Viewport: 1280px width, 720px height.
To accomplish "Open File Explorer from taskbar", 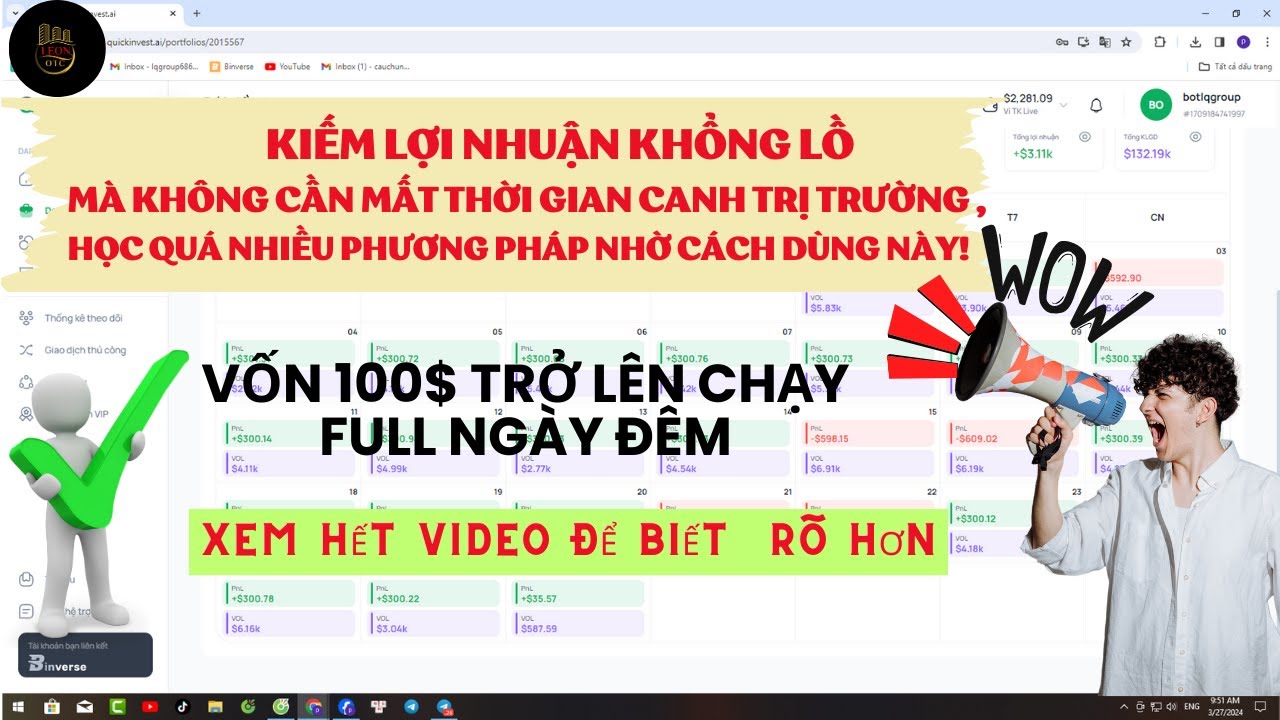I will pos(216,707).
